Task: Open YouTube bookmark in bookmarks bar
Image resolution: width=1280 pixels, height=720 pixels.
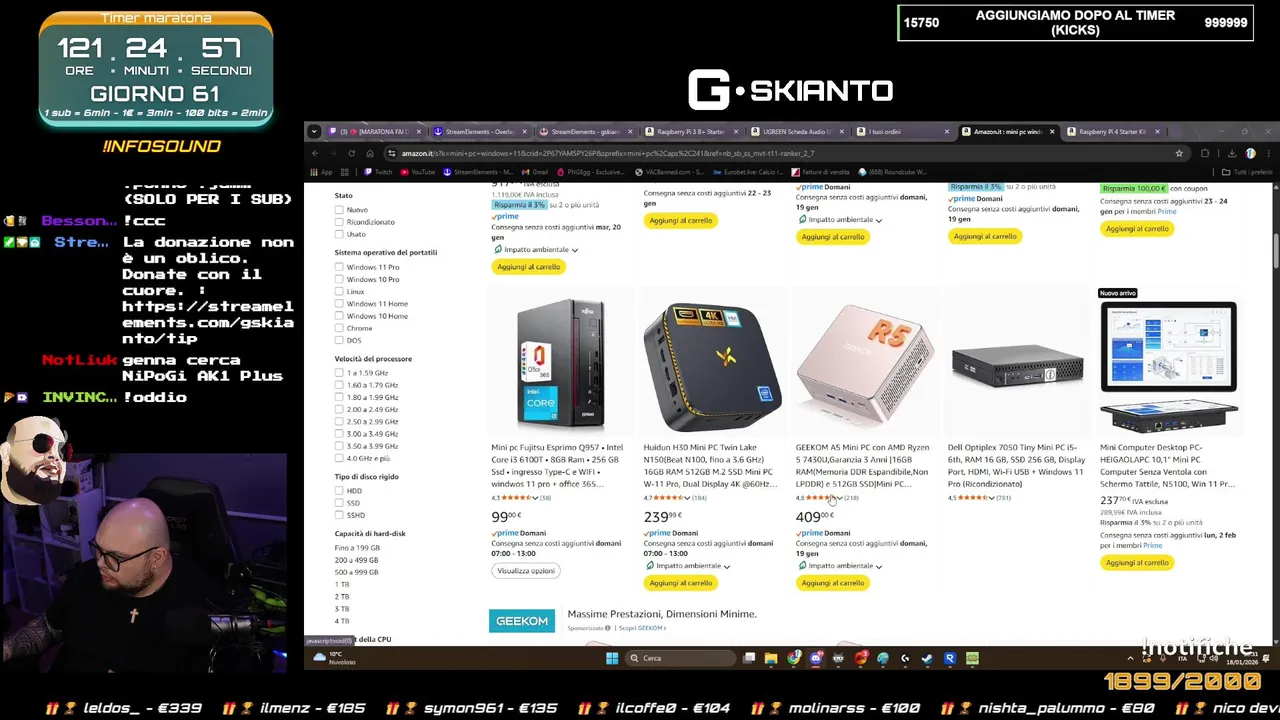Action: tap(418, 172)
